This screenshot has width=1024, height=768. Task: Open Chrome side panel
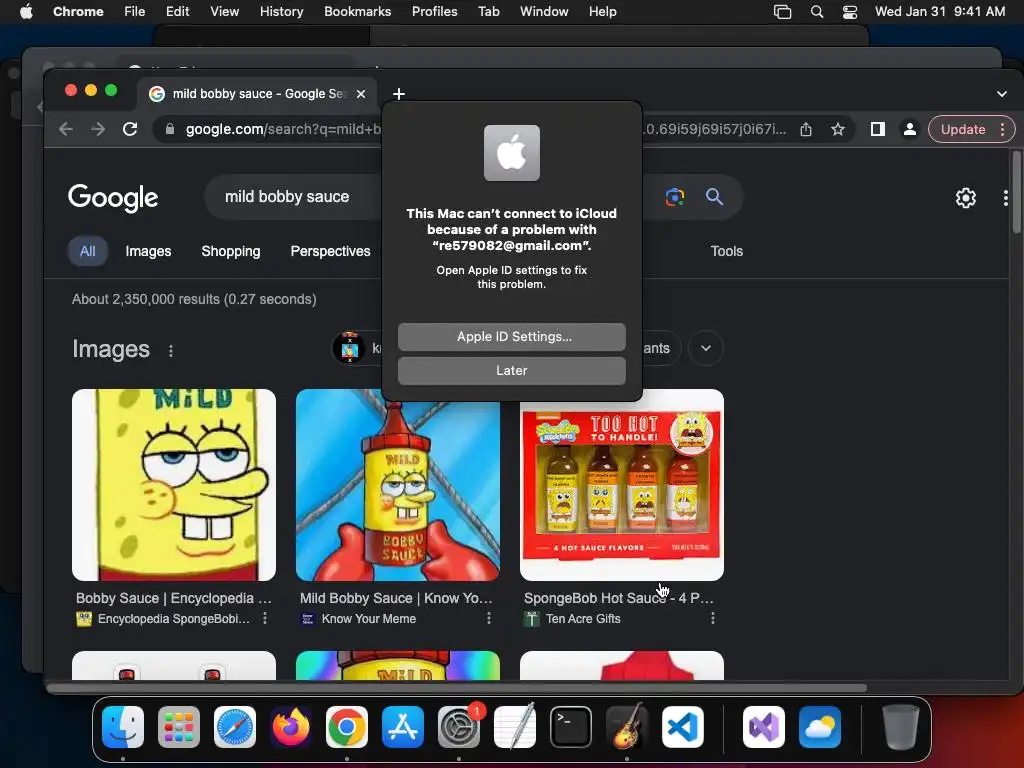pos(878,129)
